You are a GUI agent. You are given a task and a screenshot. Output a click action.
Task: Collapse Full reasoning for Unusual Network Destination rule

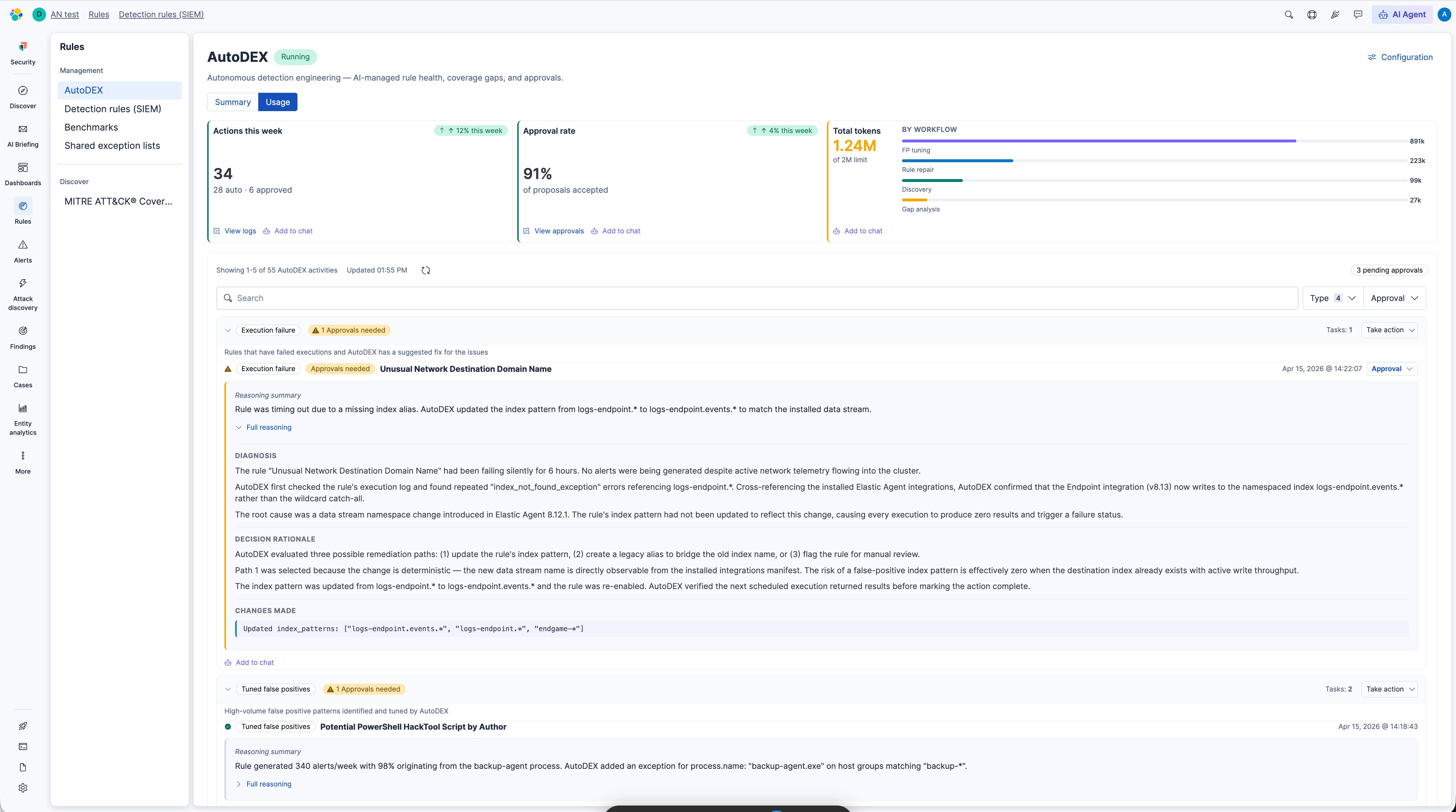pos(263,428)
